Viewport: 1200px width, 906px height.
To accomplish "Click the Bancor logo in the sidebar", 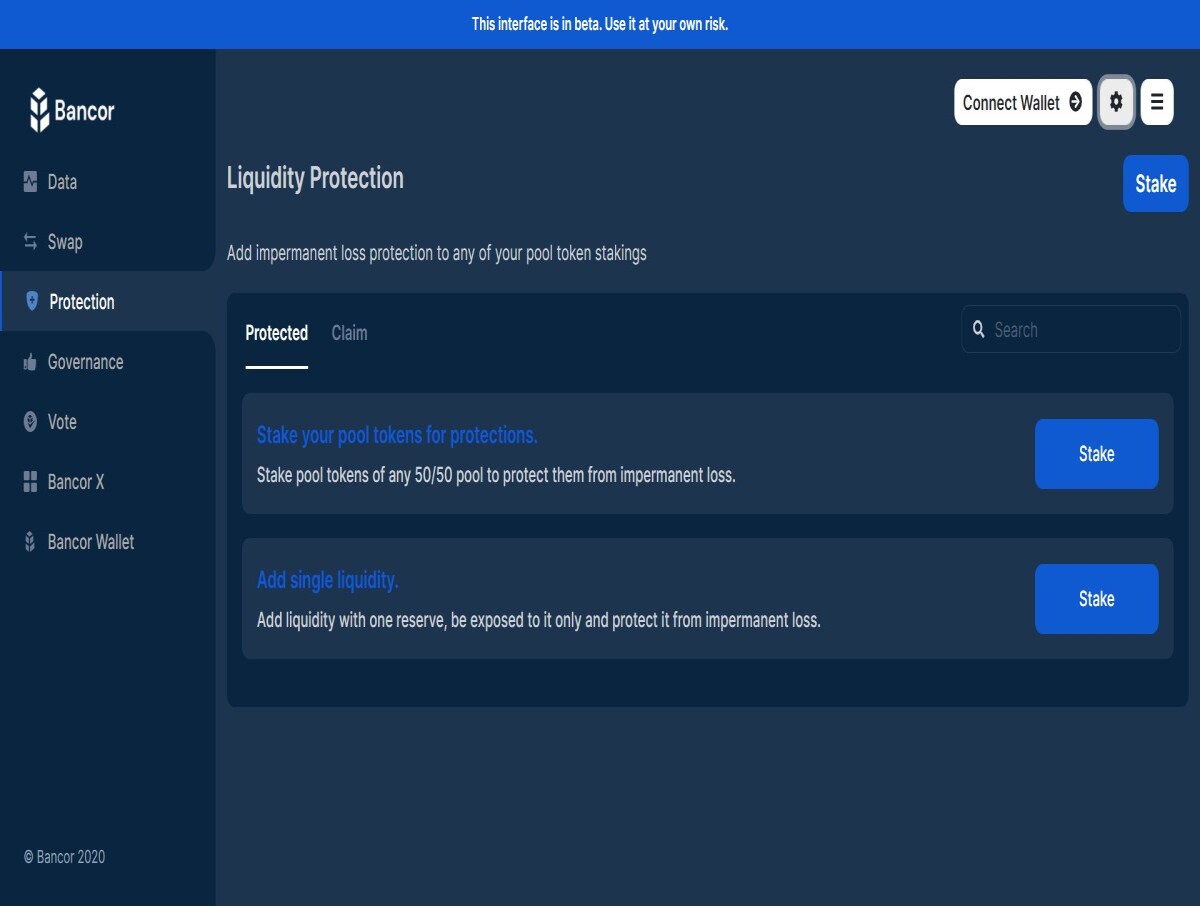I will click(x=72, y=110).
